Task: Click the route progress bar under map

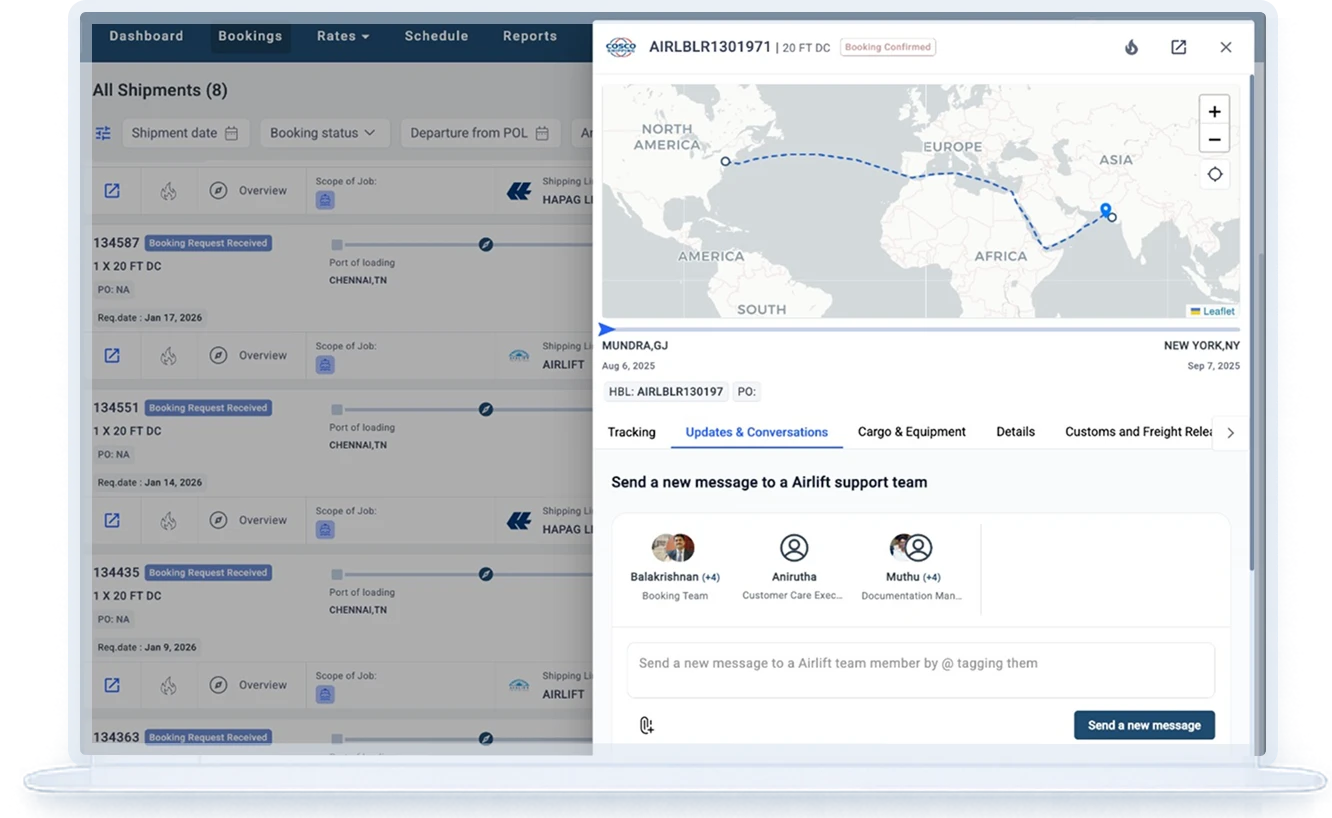Action: point(920,329)
